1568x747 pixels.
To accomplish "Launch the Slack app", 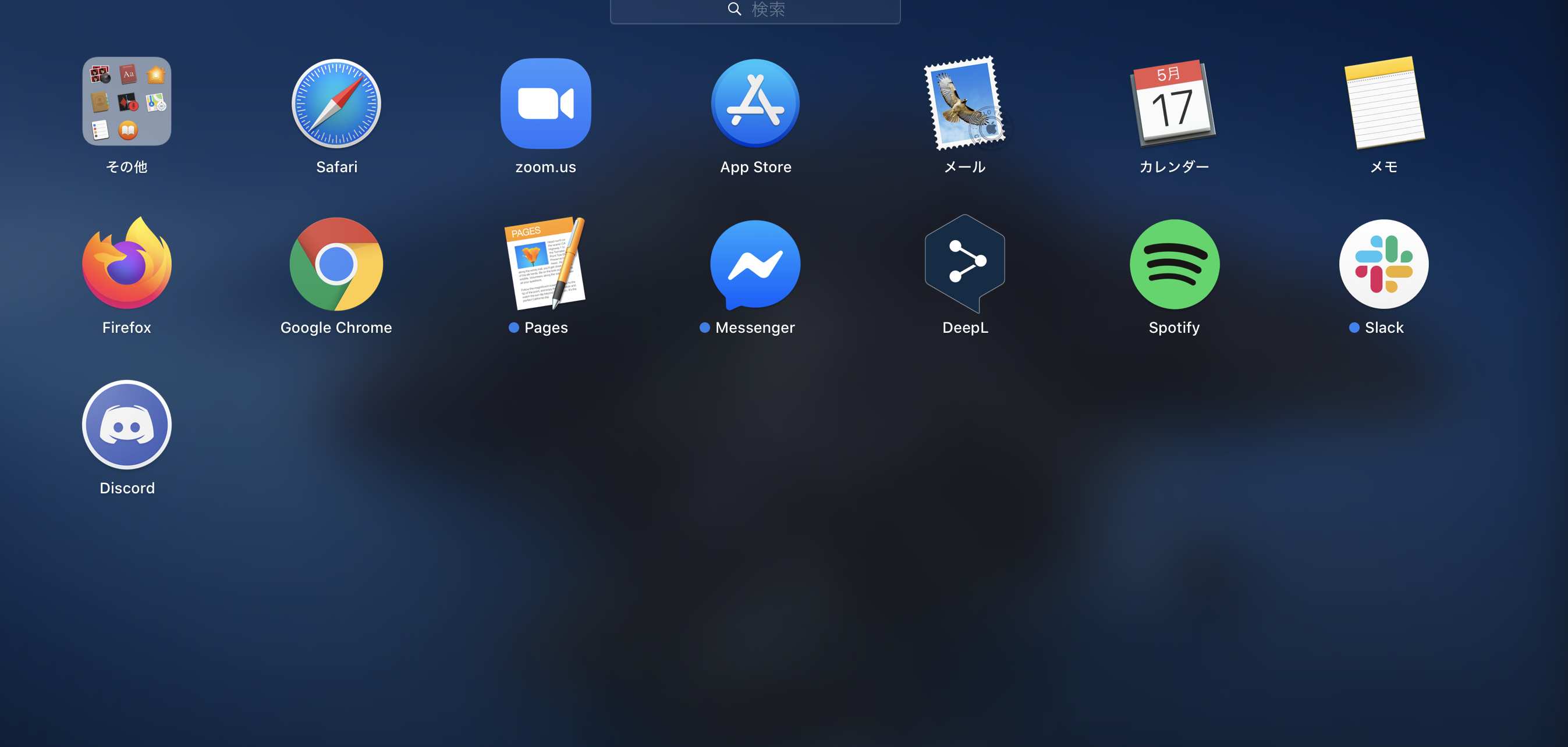I will coord(1383,264).
